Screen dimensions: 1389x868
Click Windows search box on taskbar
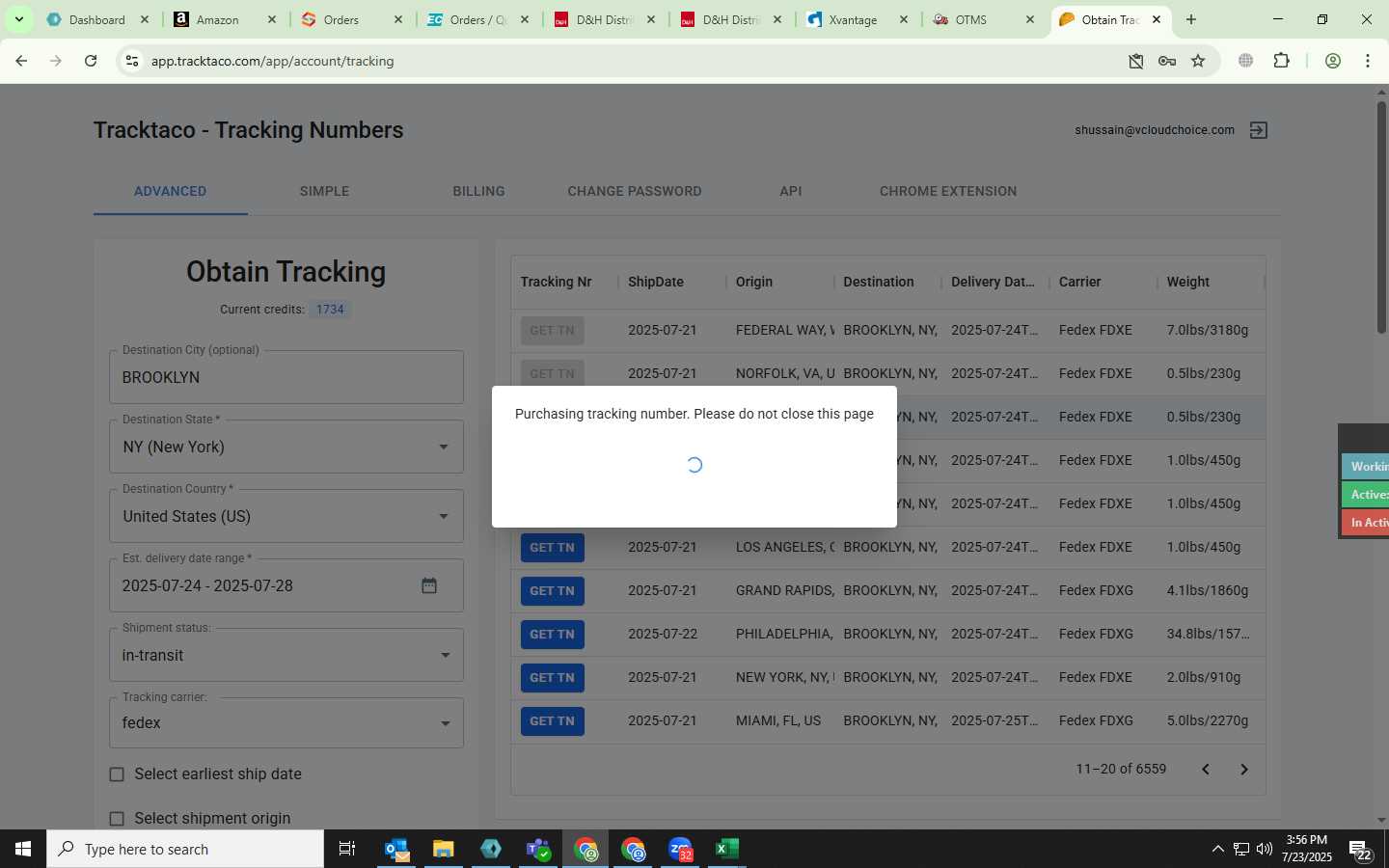coord(185,849)
